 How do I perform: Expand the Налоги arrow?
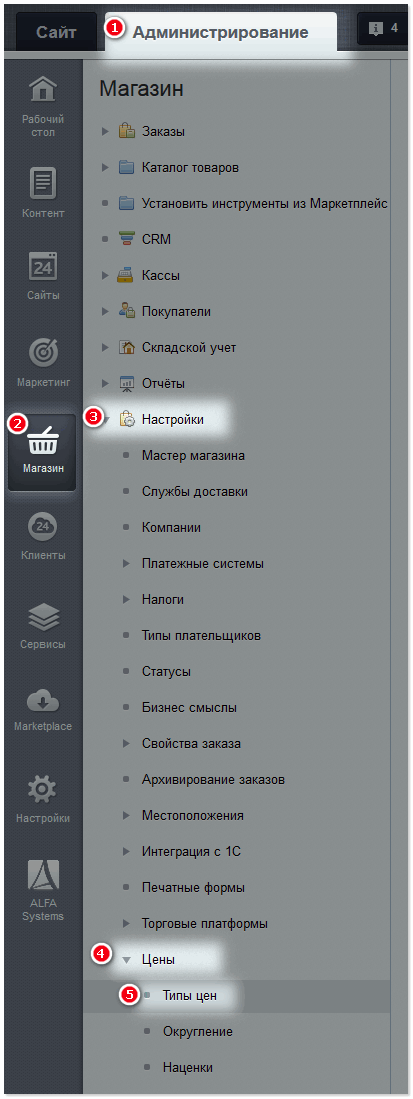click(x=126, y=599)
